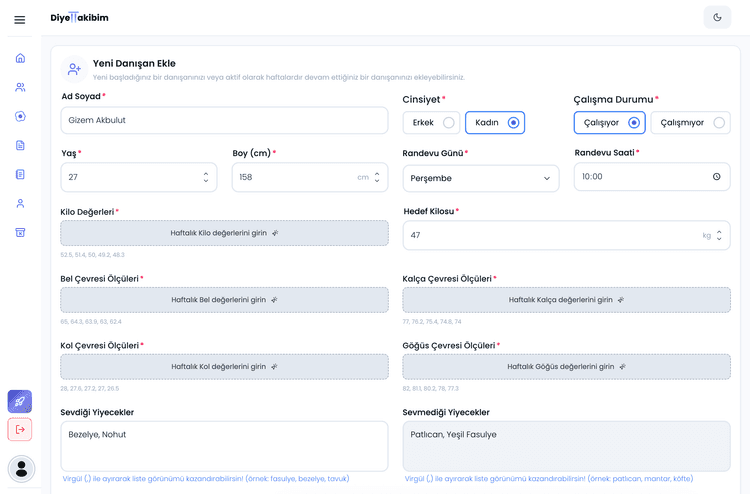This screenshot has width=750, height=494.
Task: Go to the home page icon
Action: (x=20, y=58)
